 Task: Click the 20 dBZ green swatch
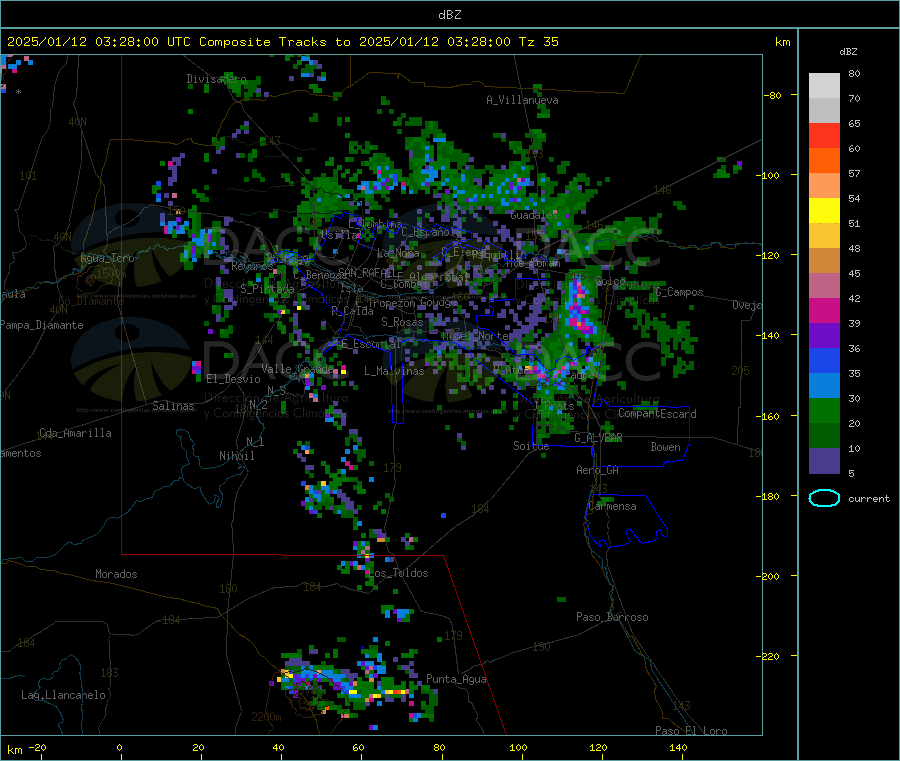coord(824,410)
